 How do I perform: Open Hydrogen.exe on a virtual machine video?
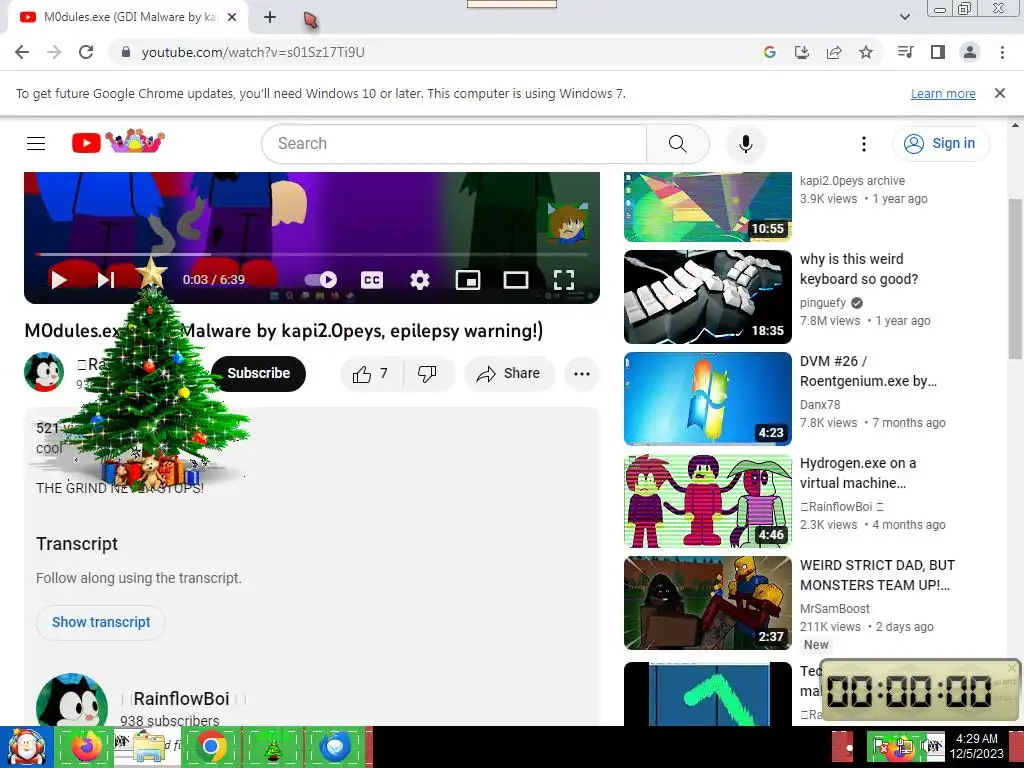click(857, 473)
